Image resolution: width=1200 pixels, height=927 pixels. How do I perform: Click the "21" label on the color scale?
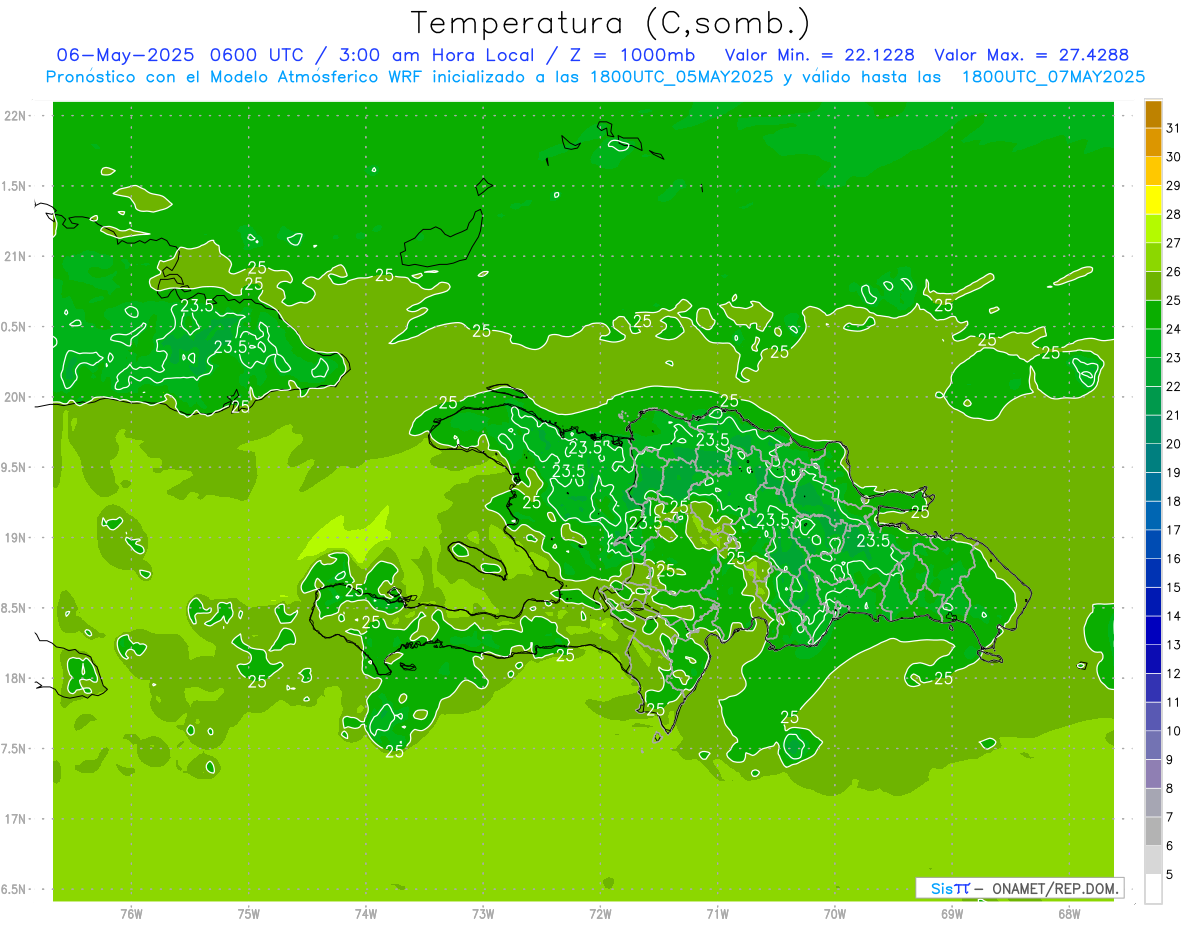(1174, 415)
